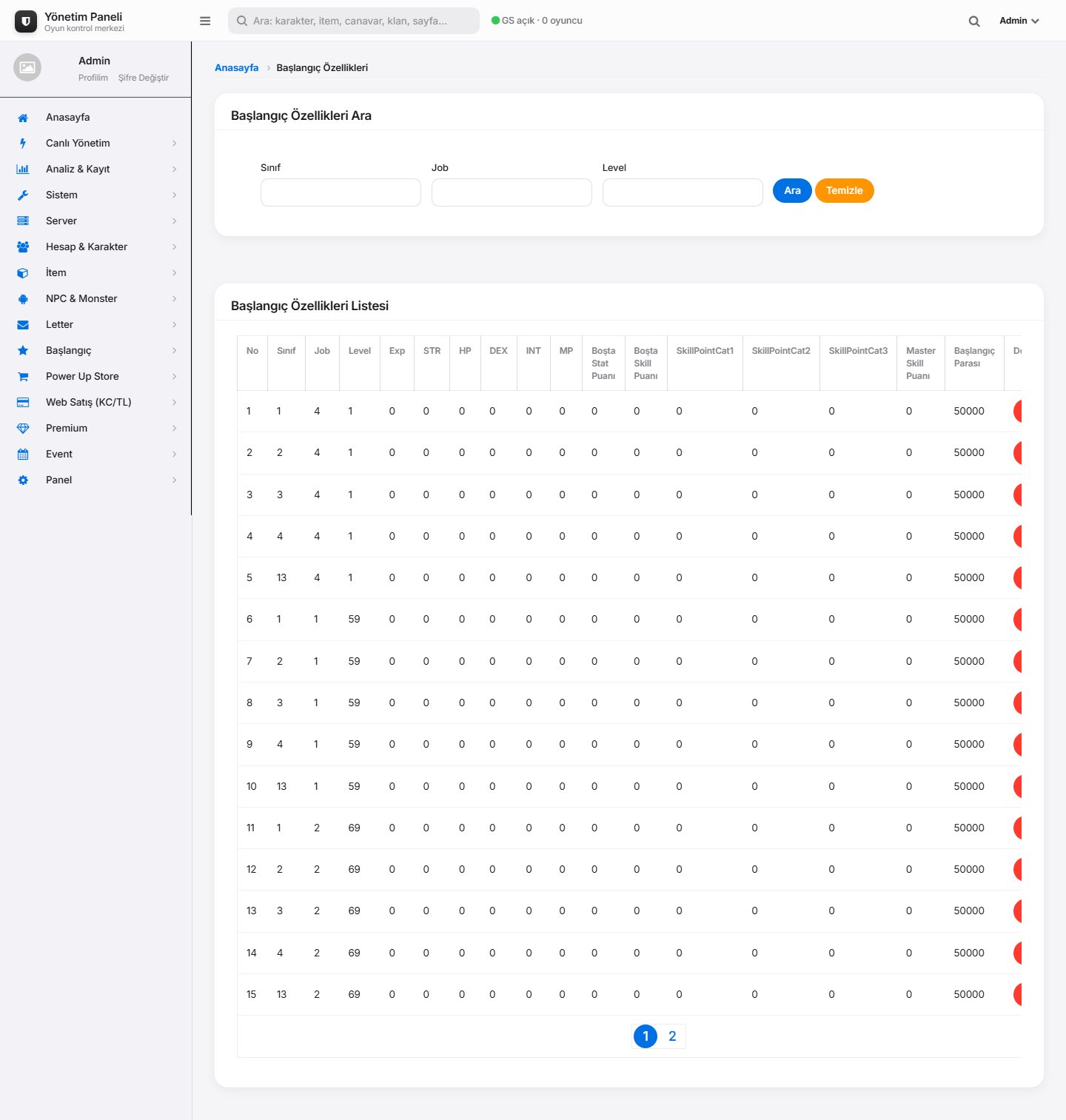Click the Sistem wrench icon
1066x1120 pixels.
(x=23, y=195)
